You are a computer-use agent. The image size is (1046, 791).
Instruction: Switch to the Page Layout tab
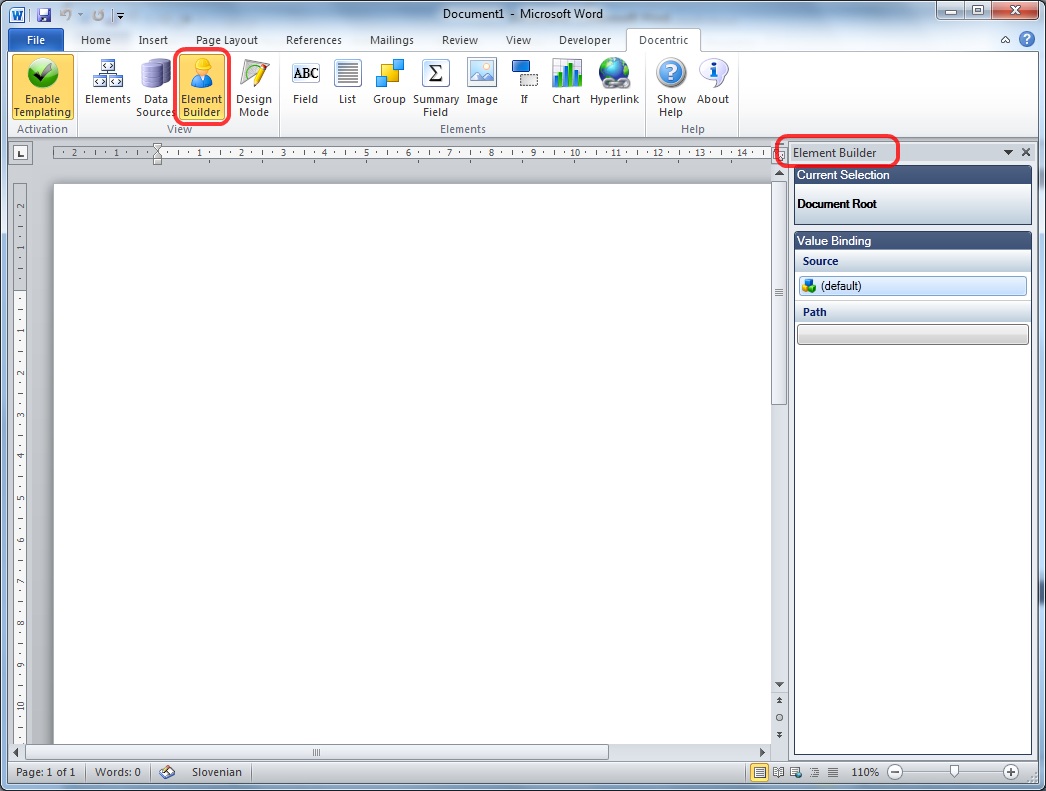click(227, 40)
